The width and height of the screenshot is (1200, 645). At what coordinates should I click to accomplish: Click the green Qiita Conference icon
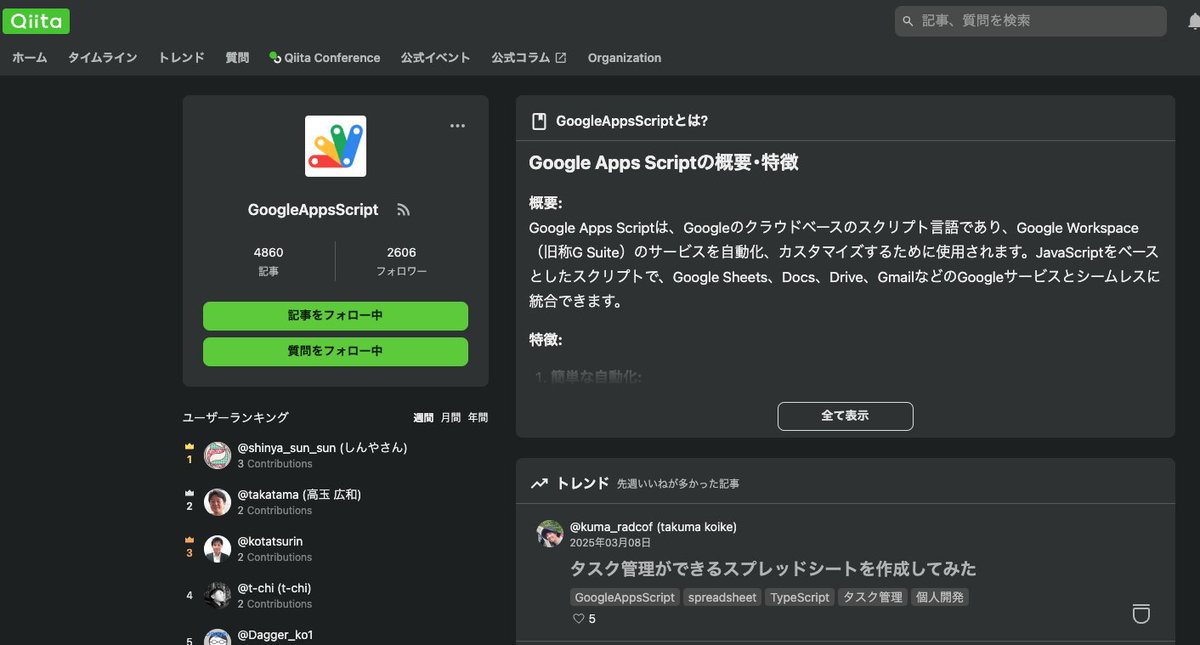(273, 57)
